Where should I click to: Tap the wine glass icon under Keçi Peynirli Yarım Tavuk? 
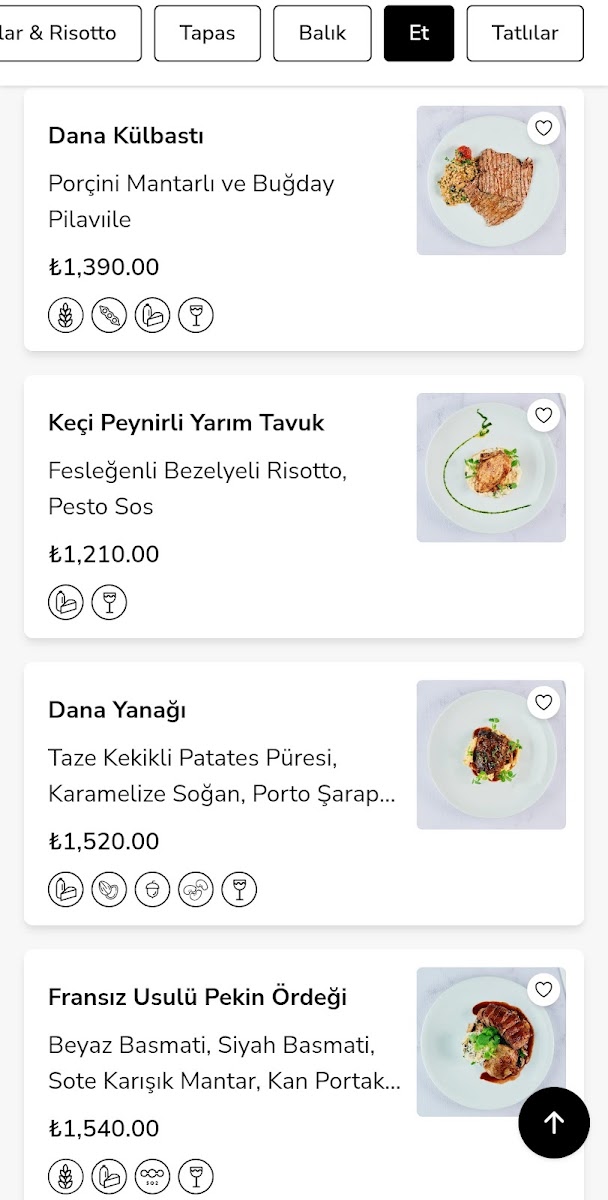pos(109,603)
